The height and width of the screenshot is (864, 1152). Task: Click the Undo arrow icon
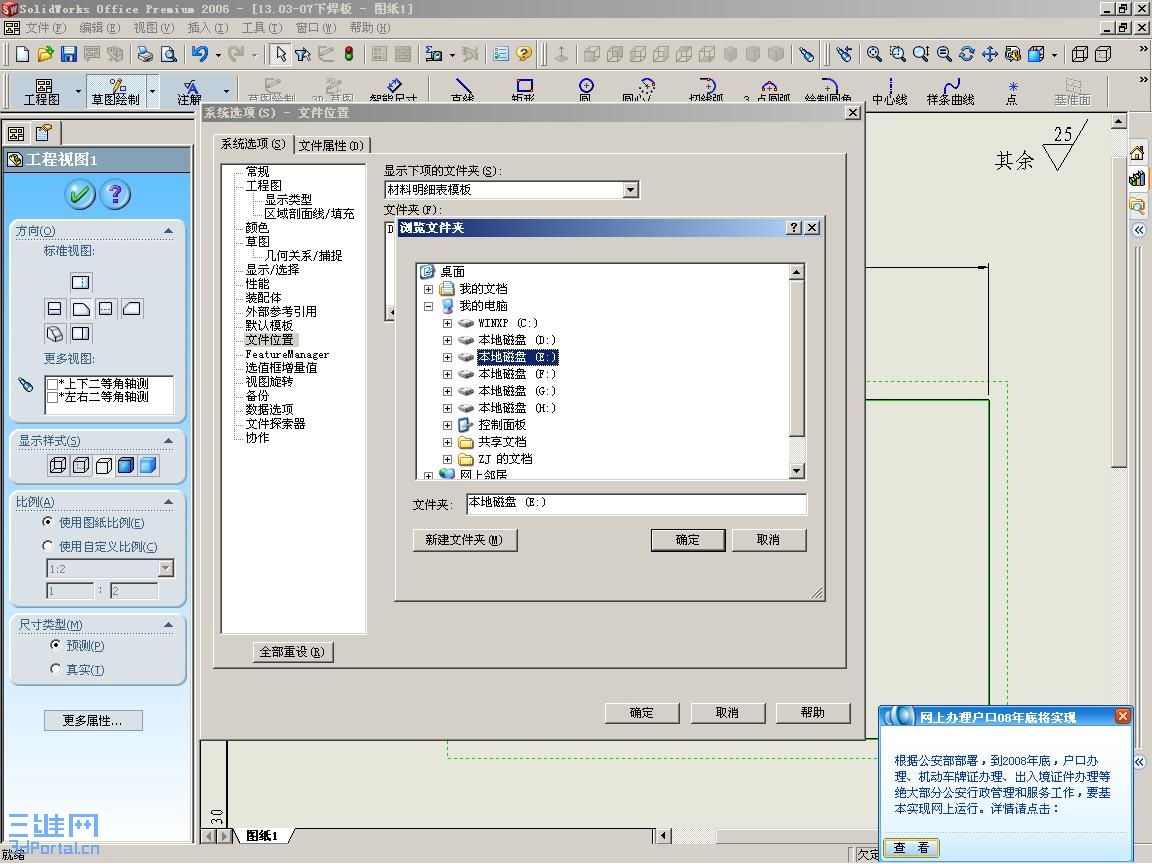click(x=200, y=54)
